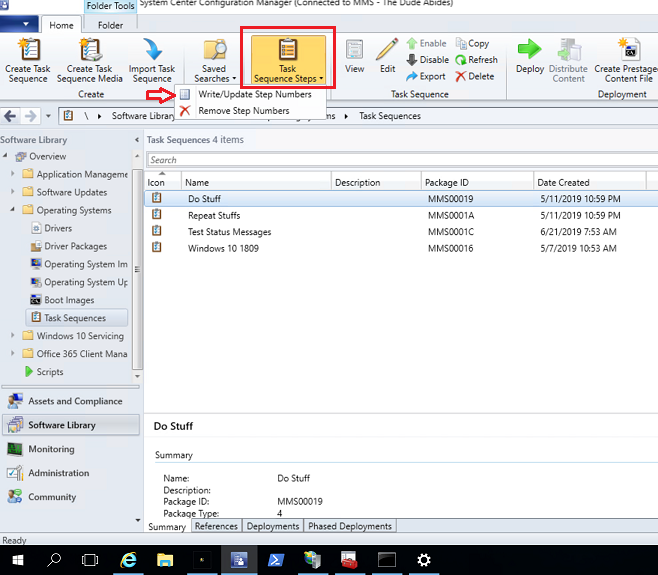Select Test Status Messages task sequence

click(x=401, y=232)
